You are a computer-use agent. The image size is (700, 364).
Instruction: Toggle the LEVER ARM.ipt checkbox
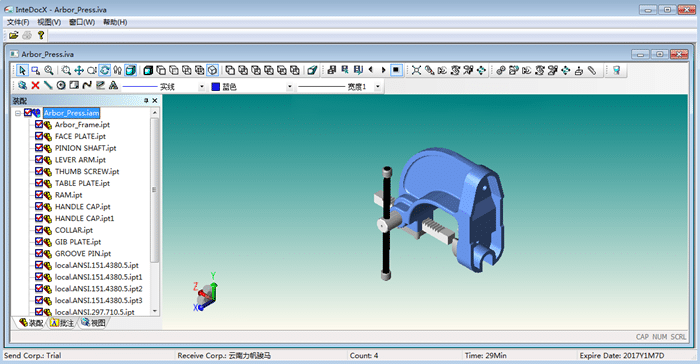coord(38,159)
